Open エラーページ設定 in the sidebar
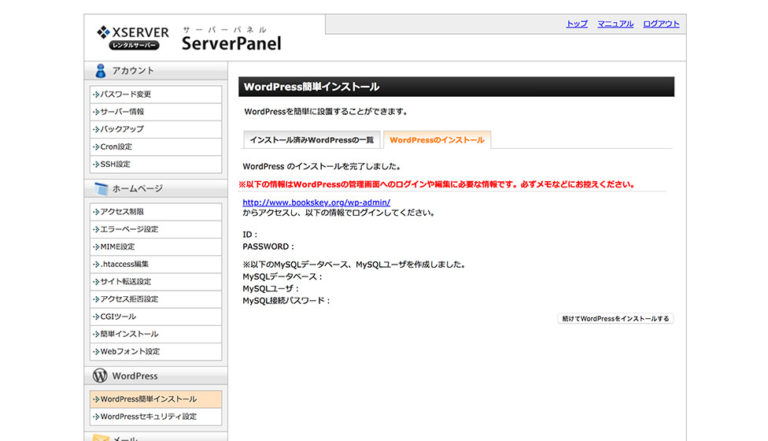768x441 pixels. [x=156, y=229]
